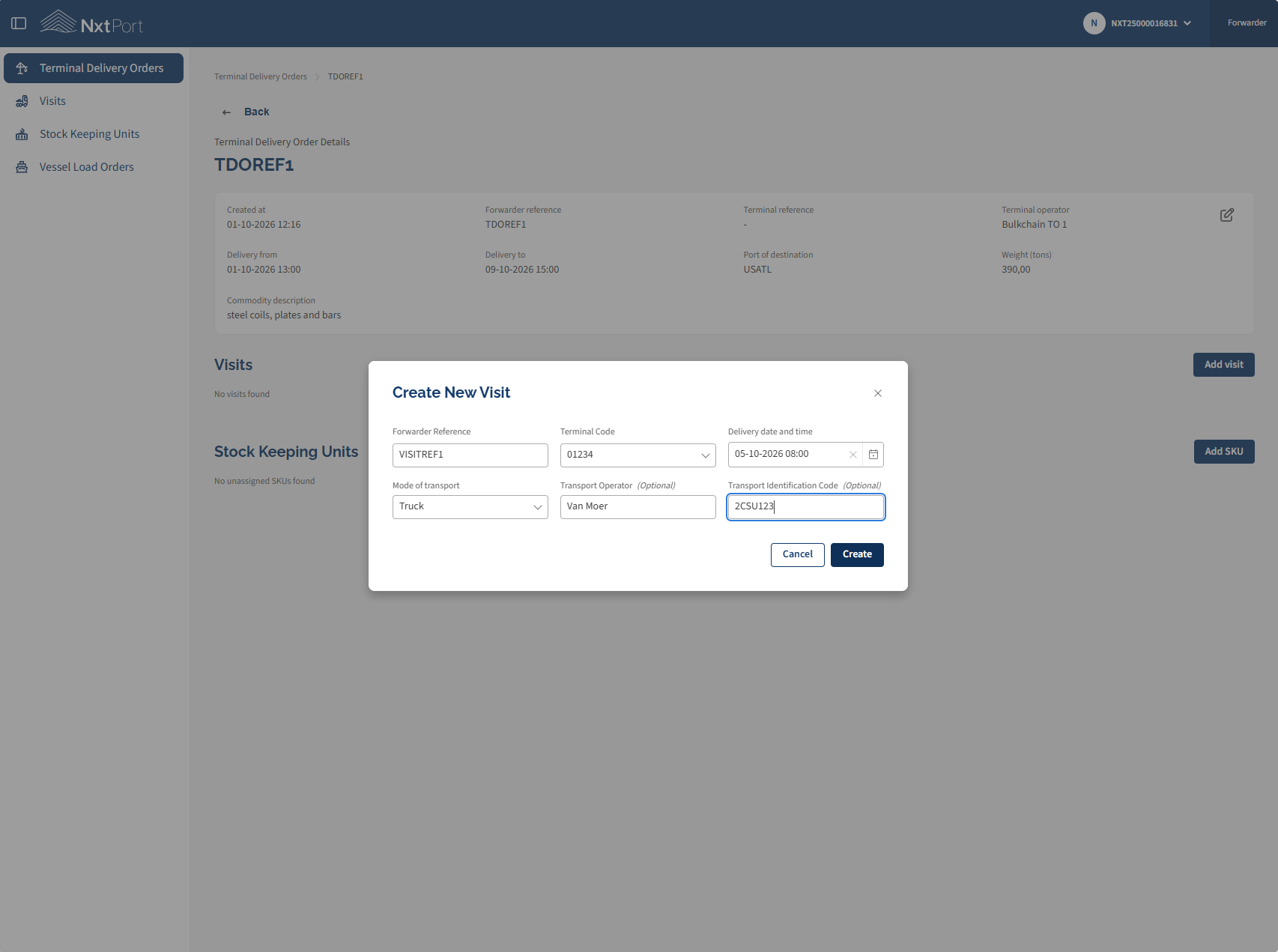Screen dimensions: 1278x952
Task: Click the Back link
Action: coord(256,112)
